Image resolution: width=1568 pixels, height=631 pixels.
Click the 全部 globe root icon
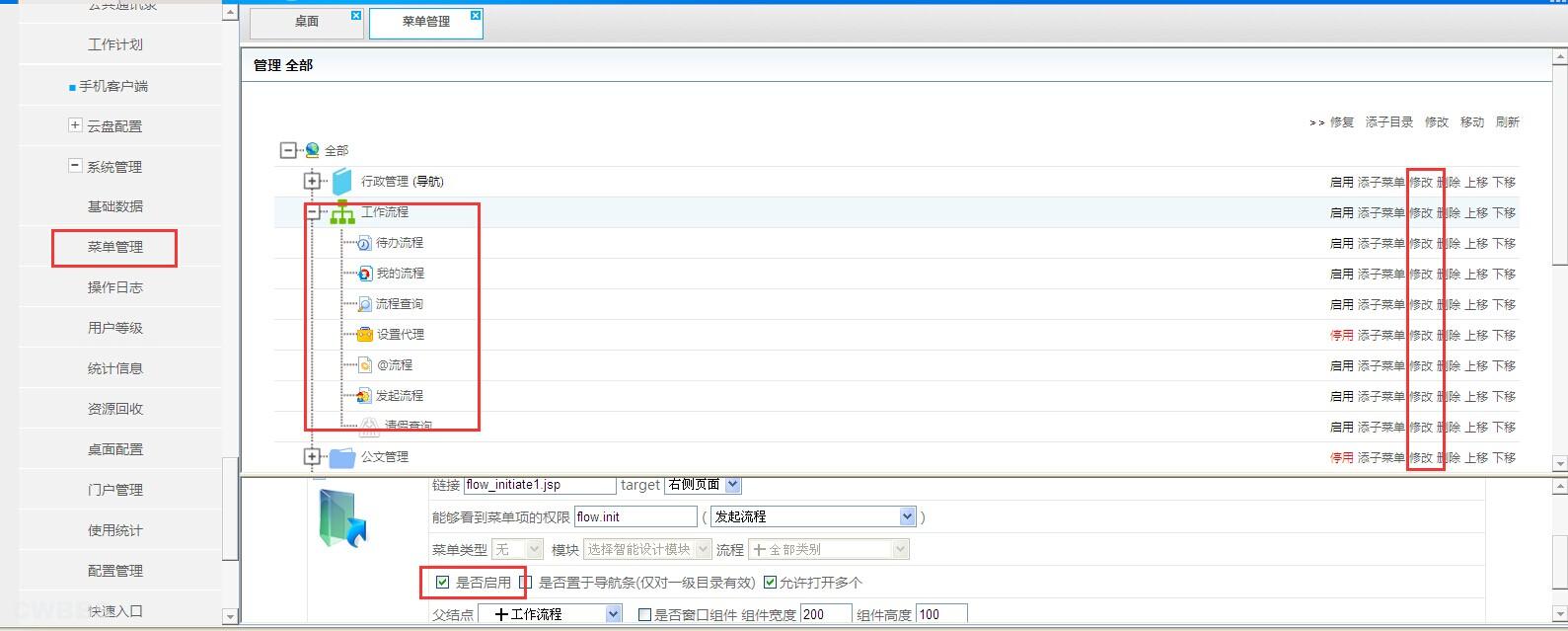(x=312, y=150)
